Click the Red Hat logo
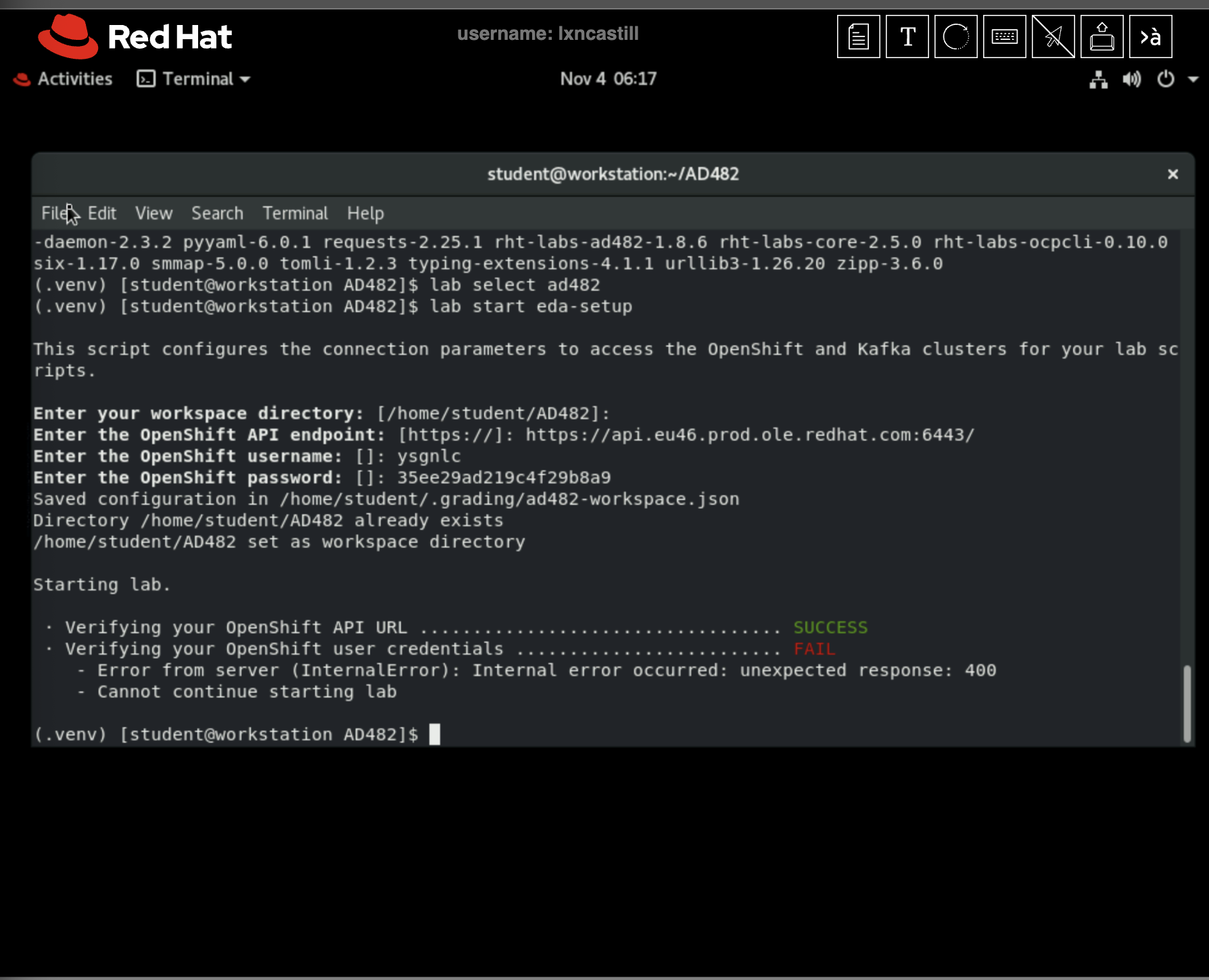The height and width of the screenshot is (980, 1209). (135, 36)
